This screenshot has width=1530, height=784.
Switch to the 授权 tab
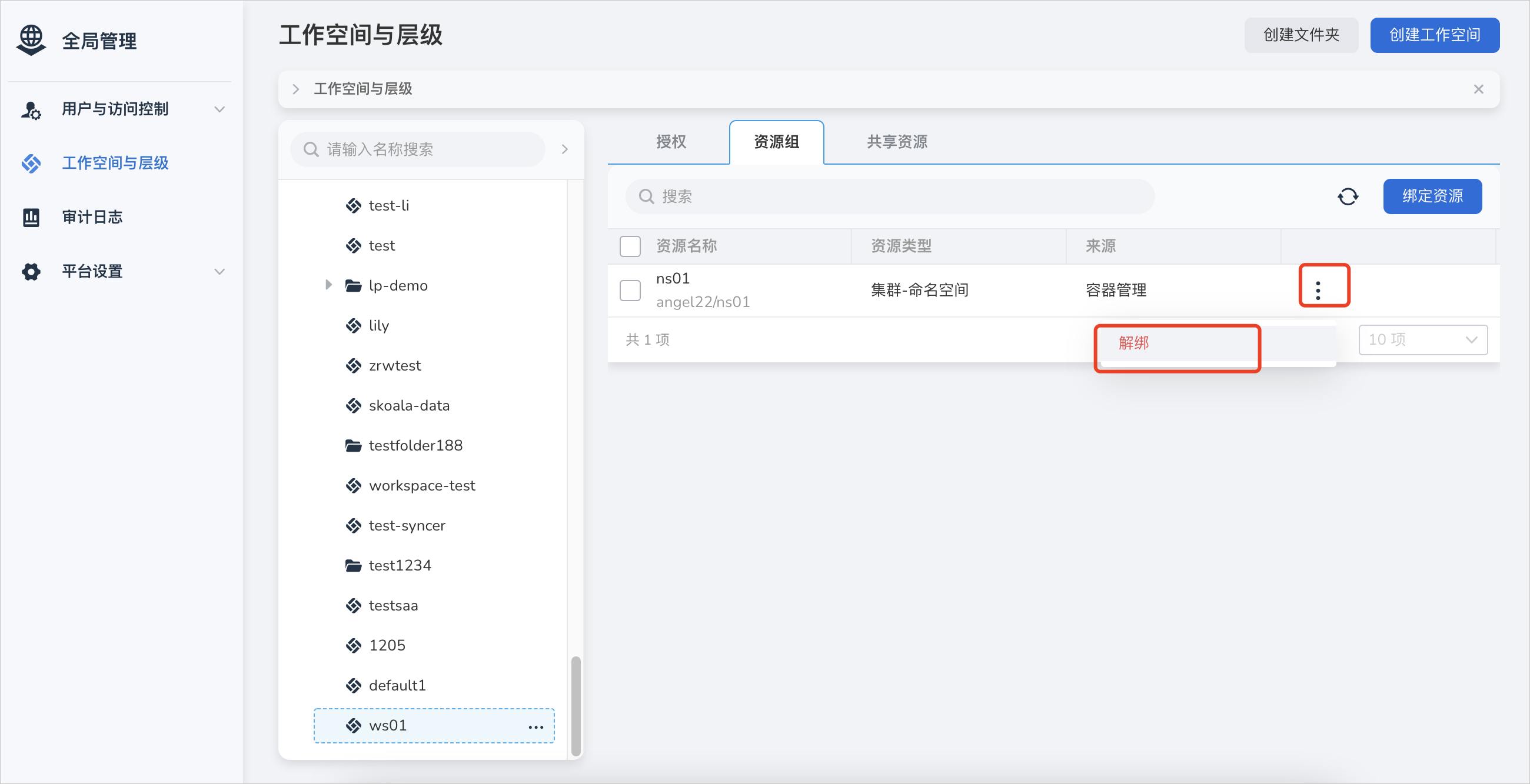[671, 142]
